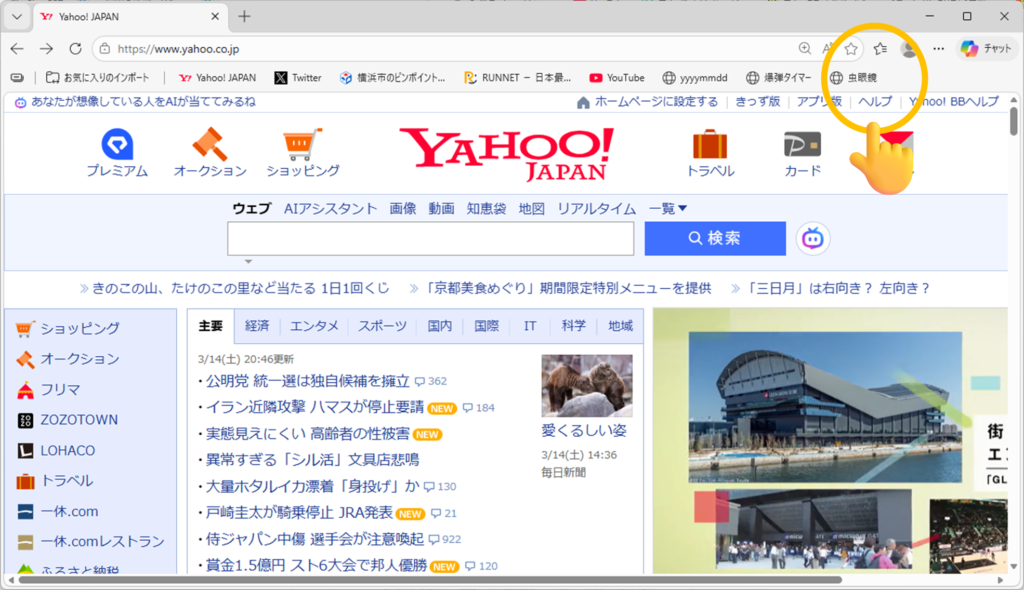Image resolution: width=1024 pixels, height=590 pixels.
Task: Open the ZOZOTOWN sidebar link
Action: (78, 420)
